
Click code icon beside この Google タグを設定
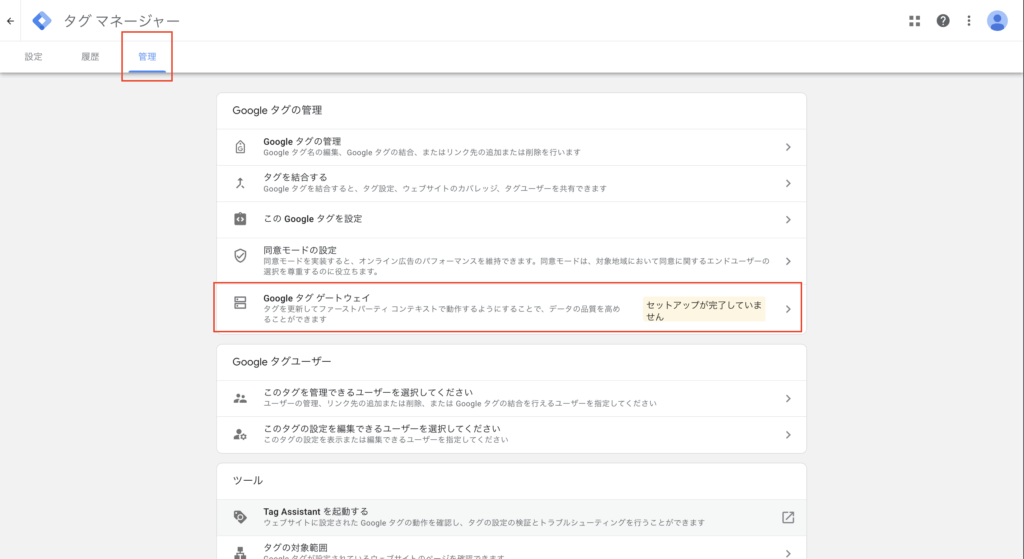coord(240,219)
